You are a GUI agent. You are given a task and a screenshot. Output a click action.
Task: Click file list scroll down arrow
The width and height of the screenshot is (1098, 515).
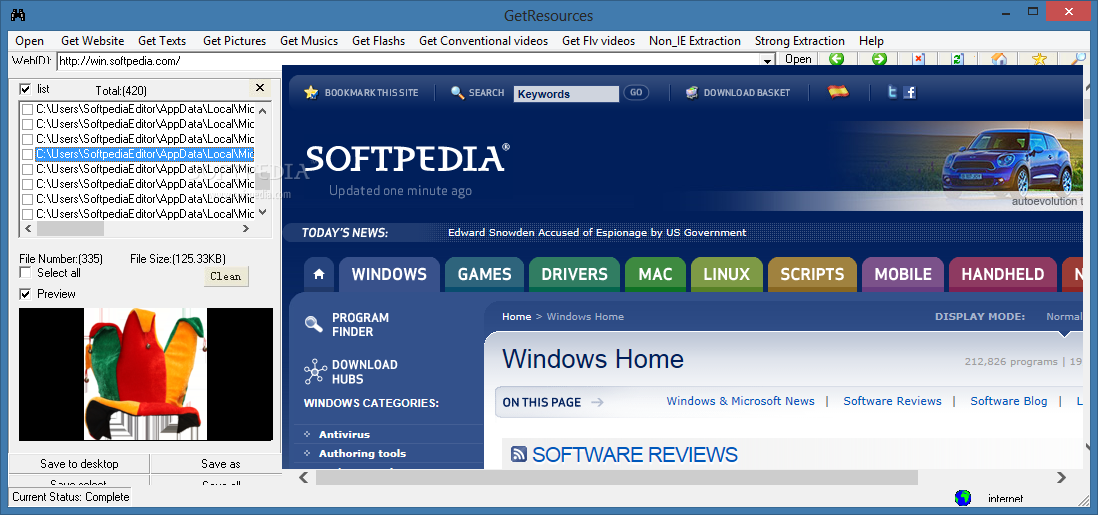click(x=263, y=212)
